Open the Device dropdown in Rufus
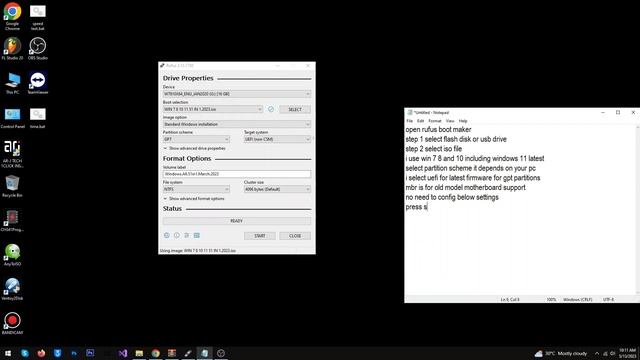Image resolution: width=640 pixels, height=360 pixels. (237, 94)
